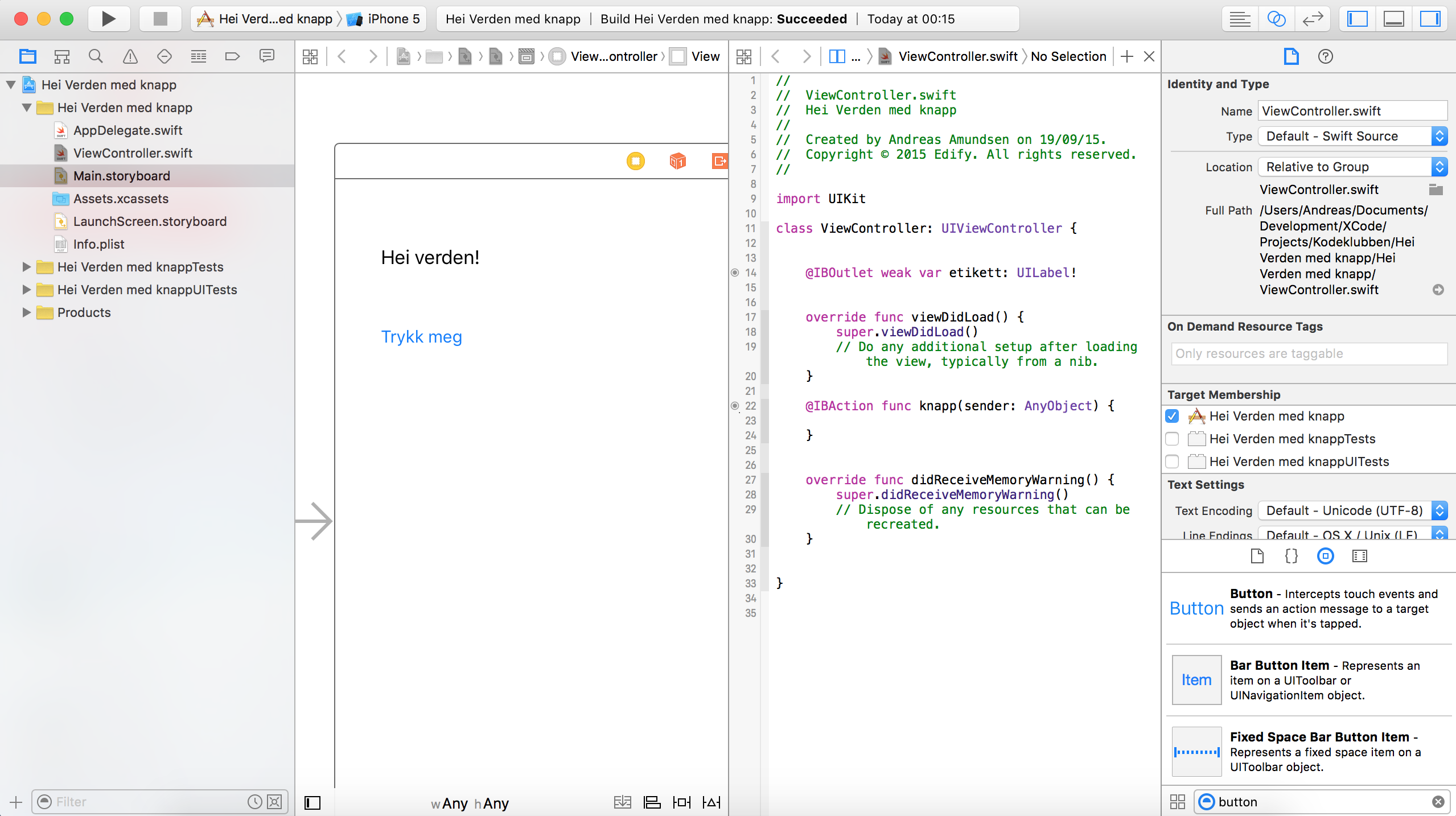
Task: Go back in the storyboard editor history
Action: point(342,56)
